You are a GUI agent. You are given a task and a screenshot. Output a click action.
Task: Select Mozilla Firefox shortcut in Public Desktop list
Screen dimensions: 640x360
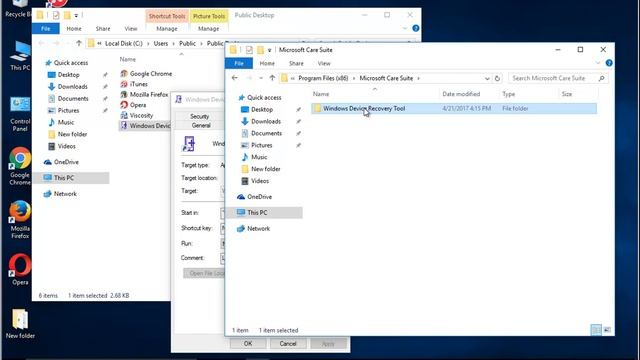144,94
